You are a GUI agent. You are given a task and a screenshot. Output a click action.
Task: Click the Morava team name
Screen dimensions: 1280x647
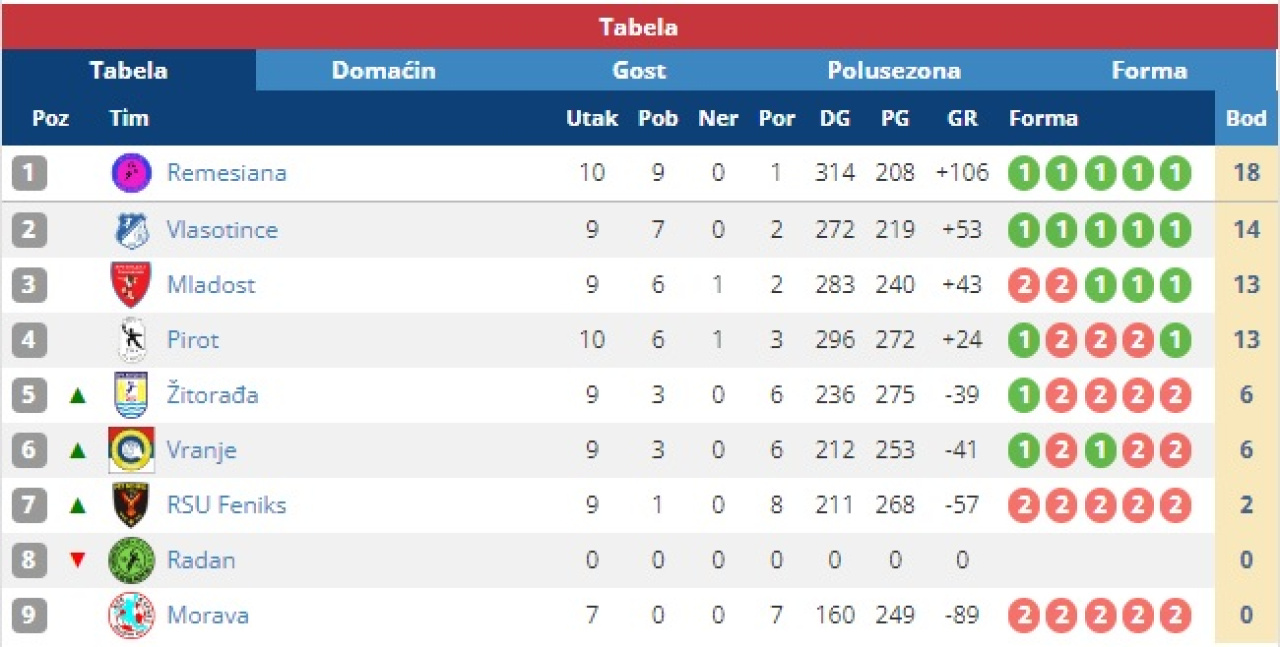point(207,615)
